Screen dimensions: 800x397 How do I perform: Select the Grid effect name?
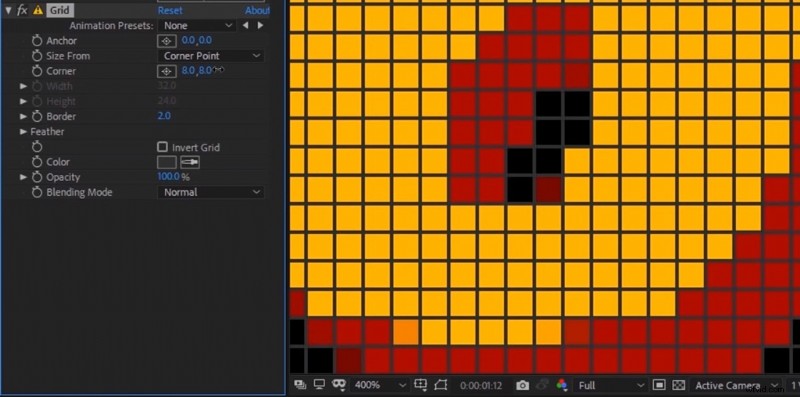tap(60, 10)
